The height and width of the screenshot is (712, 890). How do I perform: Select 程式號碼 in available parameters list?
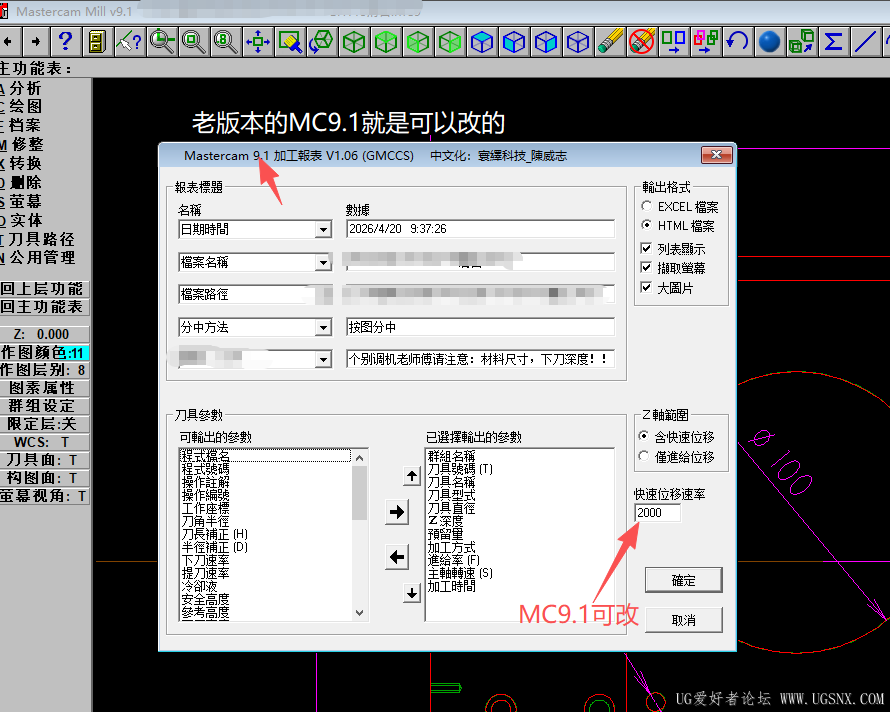click(x=205, y=469)
